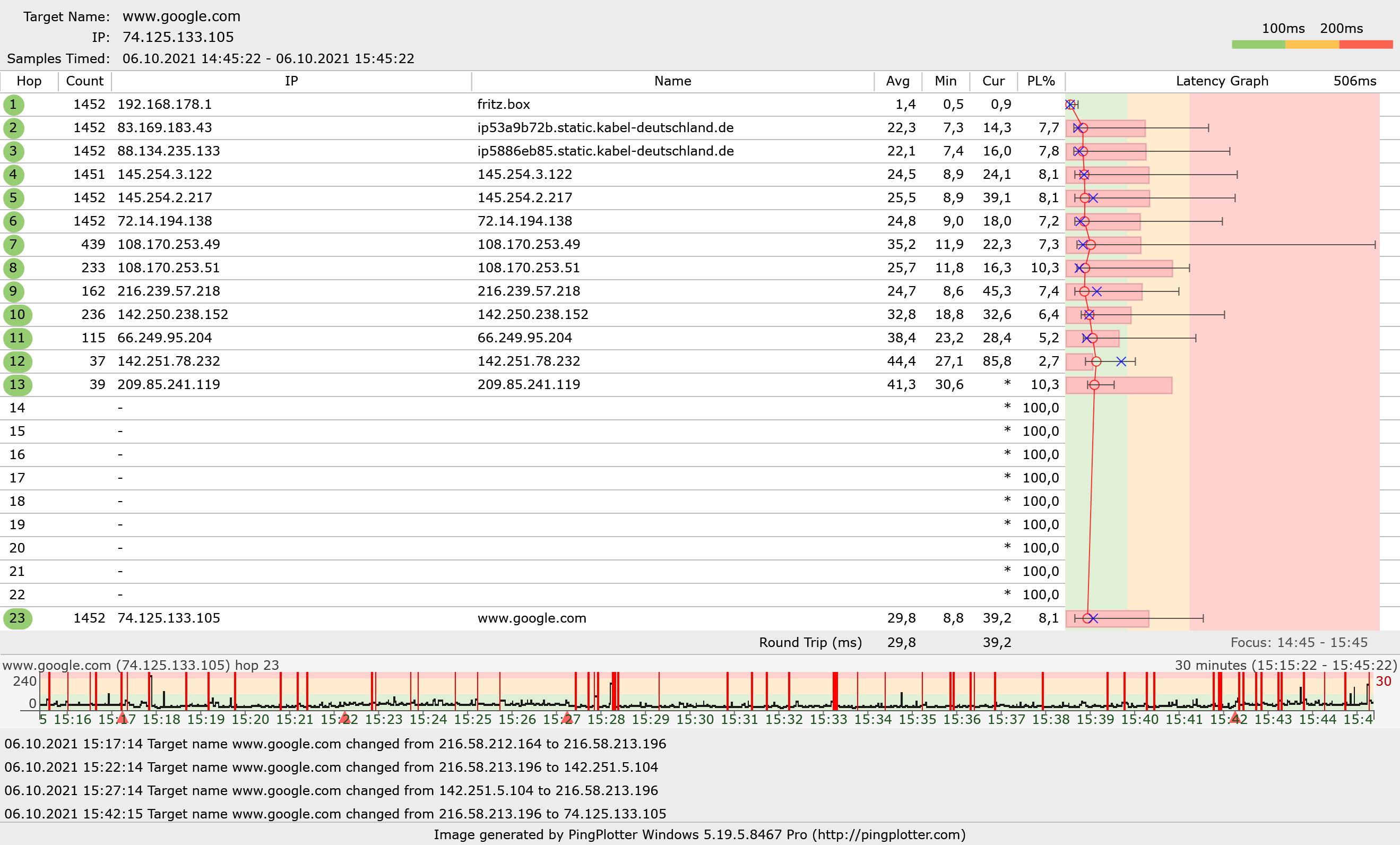The width and height of the screenshot is (1400, 845).
Task: Click the green hop 7 circle icon
Action: [13, 245]
